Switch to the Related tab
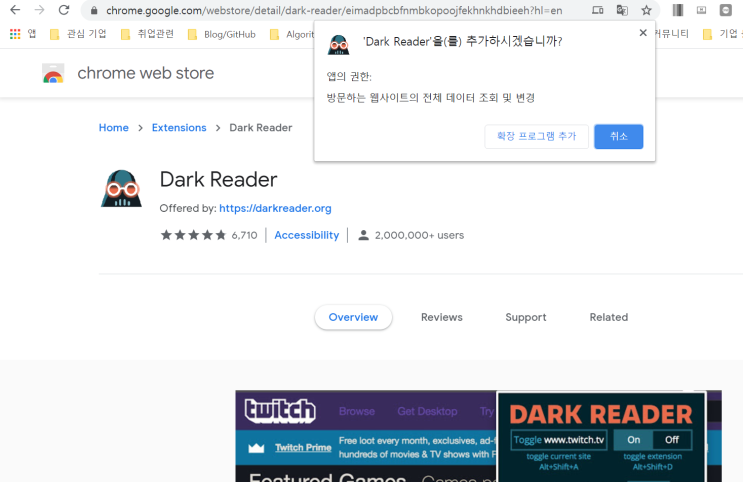This screenshot has width=743, height=482. [x=609, y=317]
